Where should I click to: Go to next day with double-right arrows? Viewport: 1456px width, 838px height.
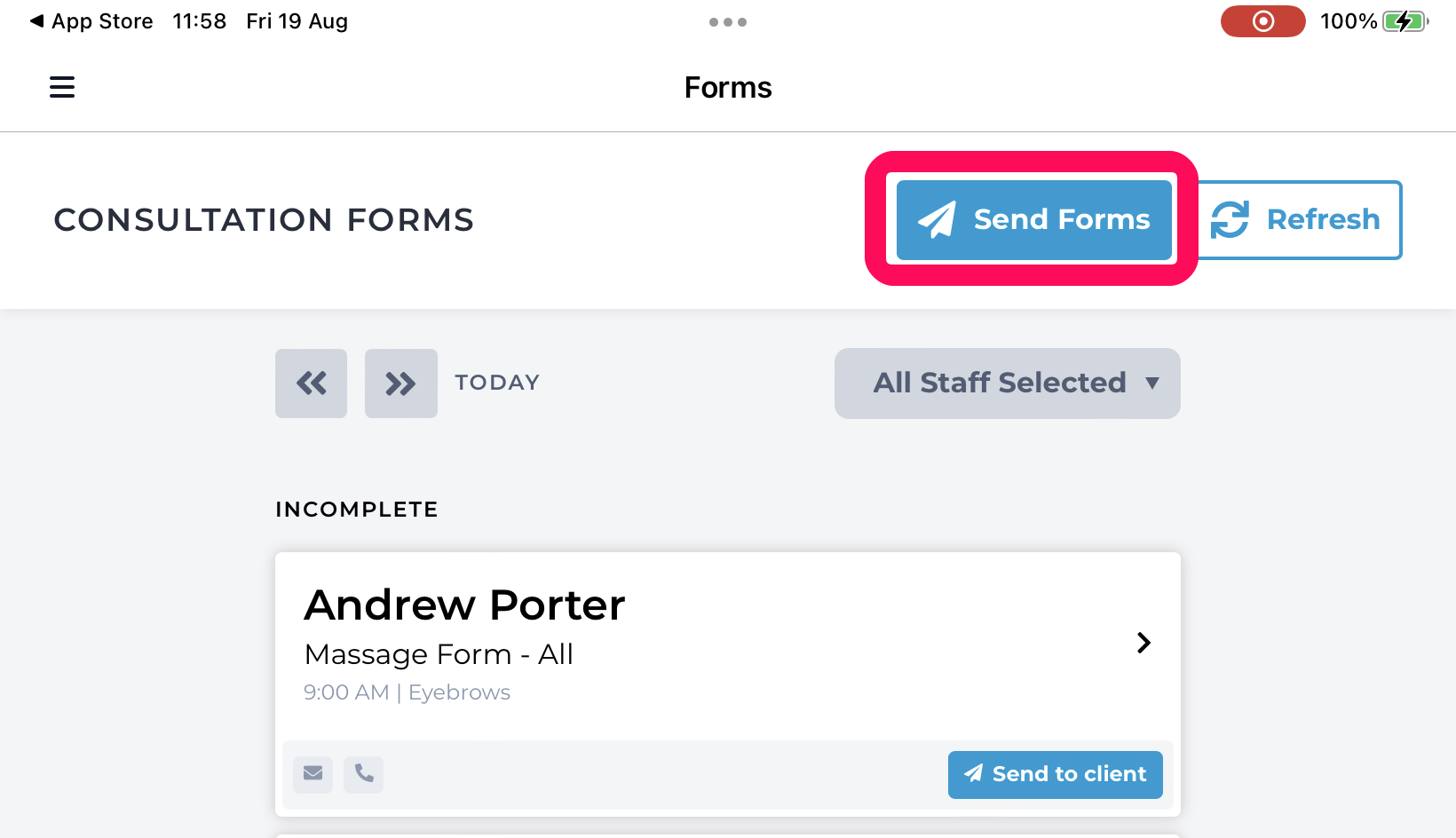tap(401, 383)
